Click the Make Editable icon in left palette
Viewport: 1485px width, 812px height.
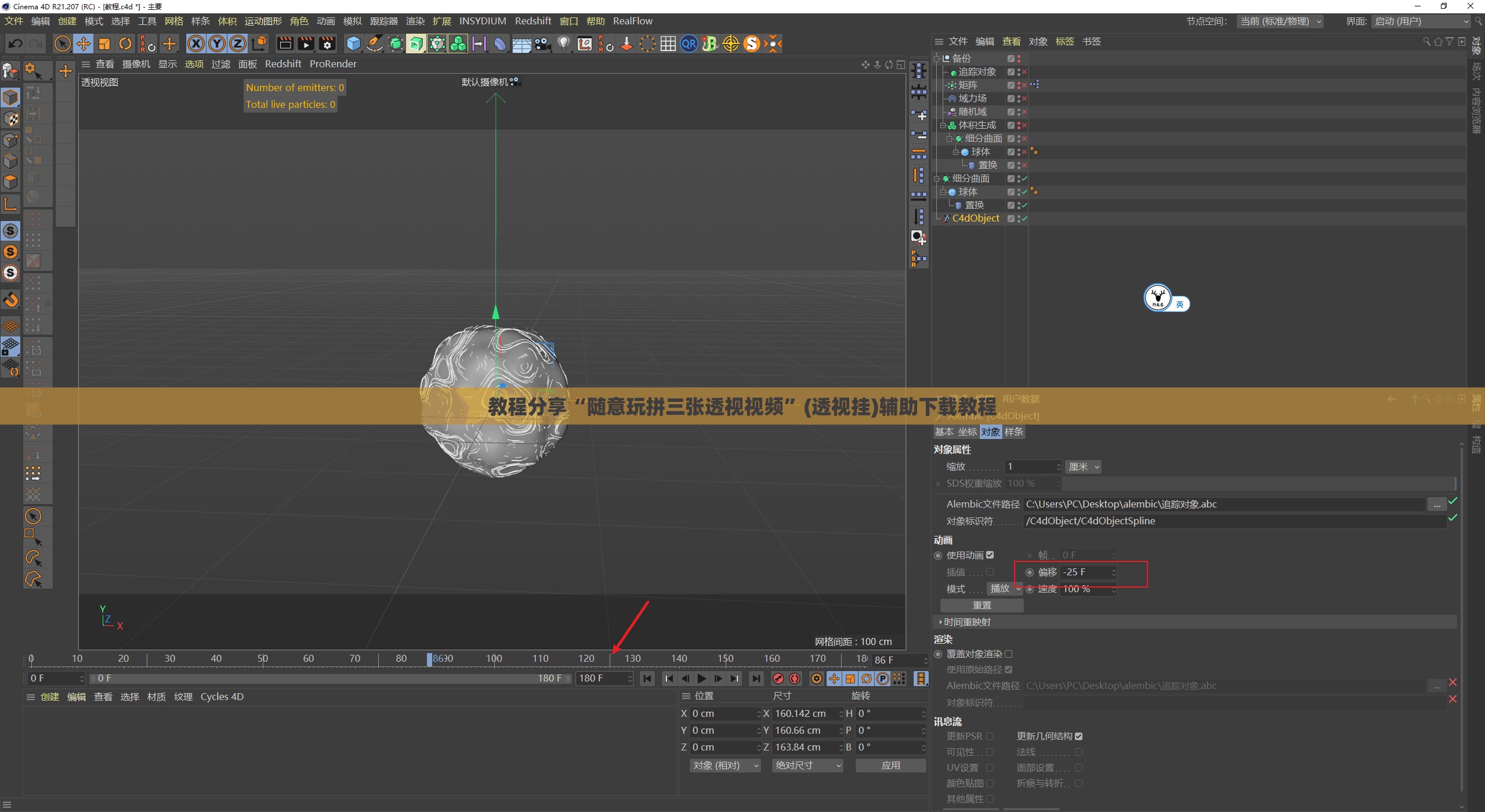coord(10,71)
